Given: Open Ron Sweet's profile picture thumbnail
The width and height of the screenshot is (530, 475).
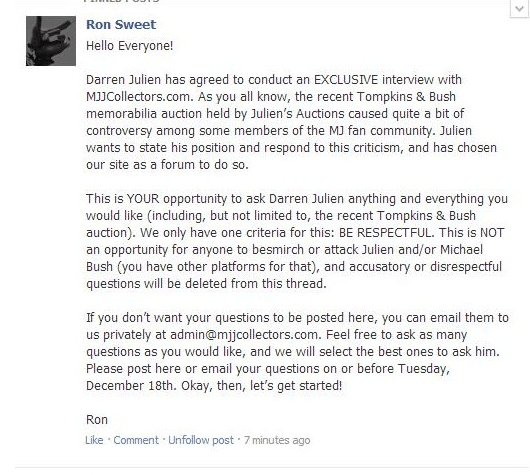Looking at the screenshot, I should (x=51, y=41).
